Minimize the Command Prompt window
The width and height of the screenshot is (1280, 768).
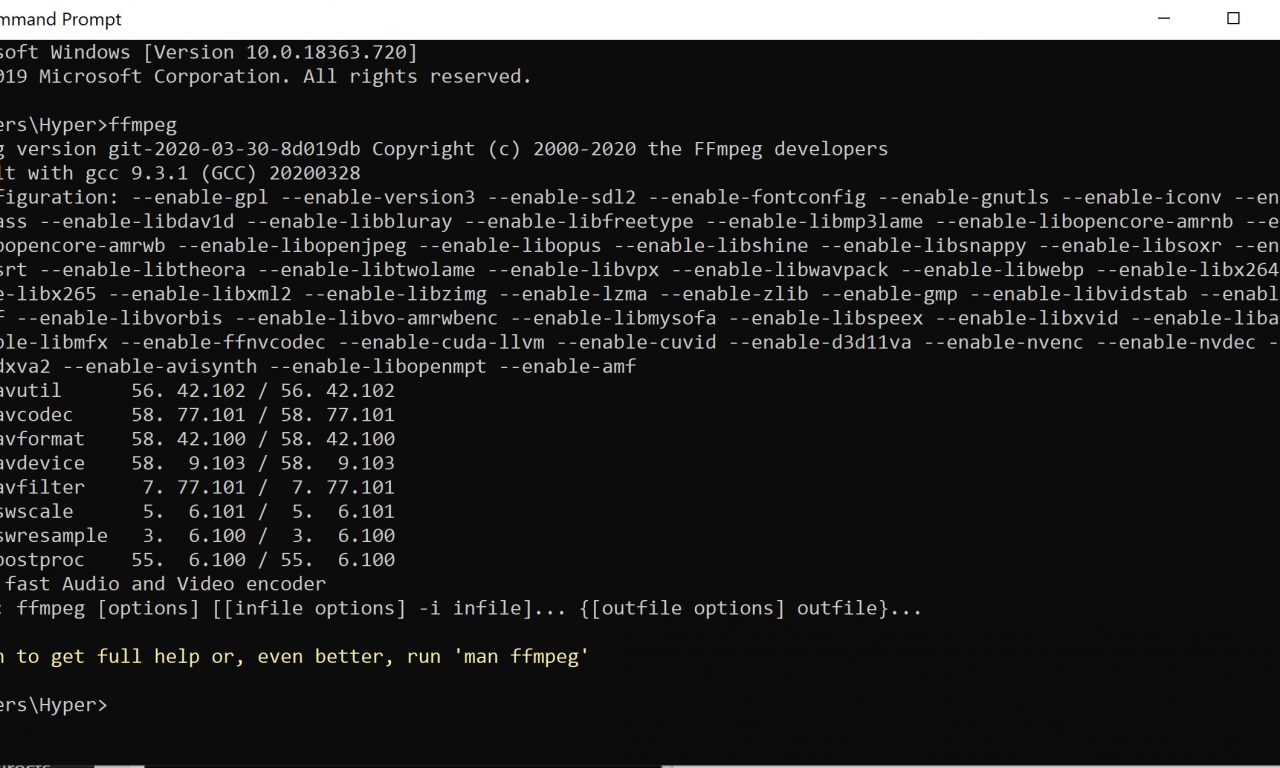point(1163,18)
